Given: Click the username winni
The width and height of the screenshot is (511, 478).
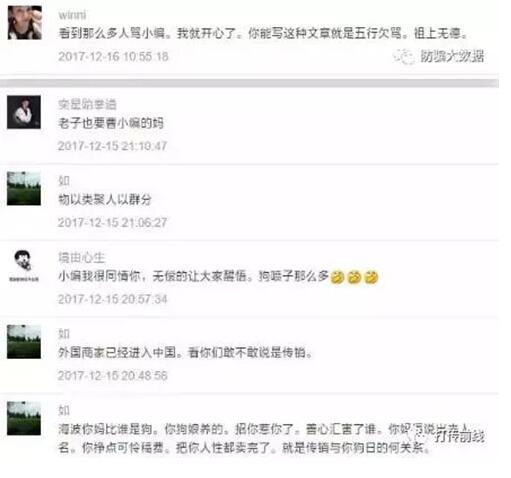Looking at the screenshot, I should pyautogui.click(x=72, y=15).
